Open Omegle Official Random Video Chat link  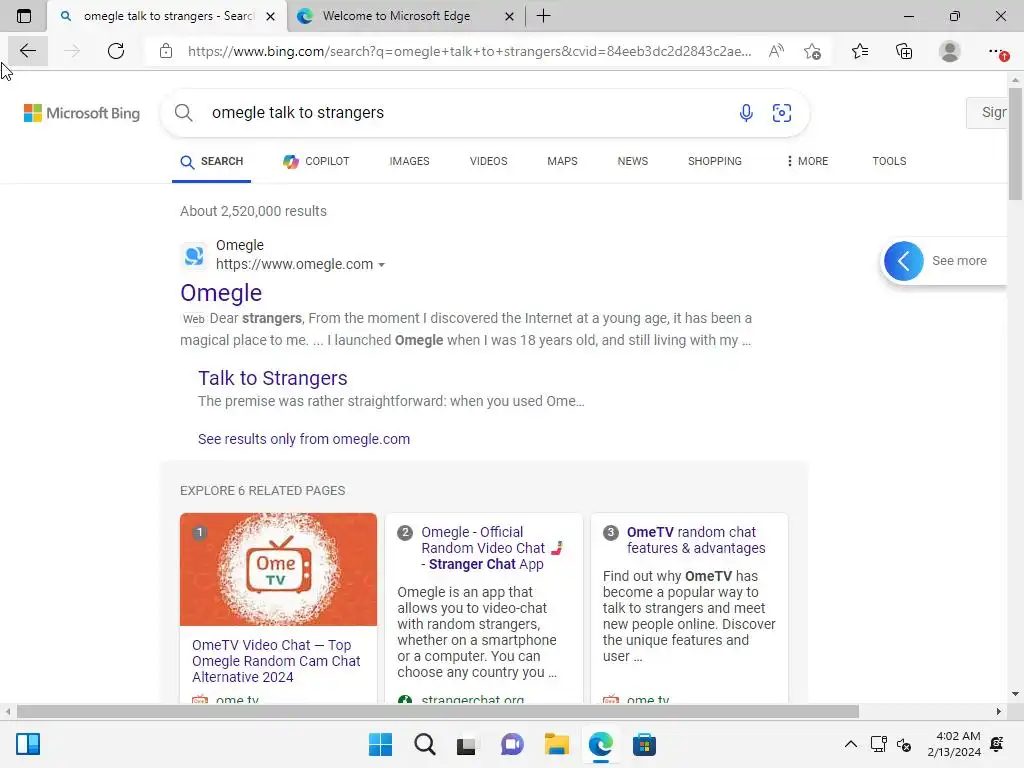492,548
